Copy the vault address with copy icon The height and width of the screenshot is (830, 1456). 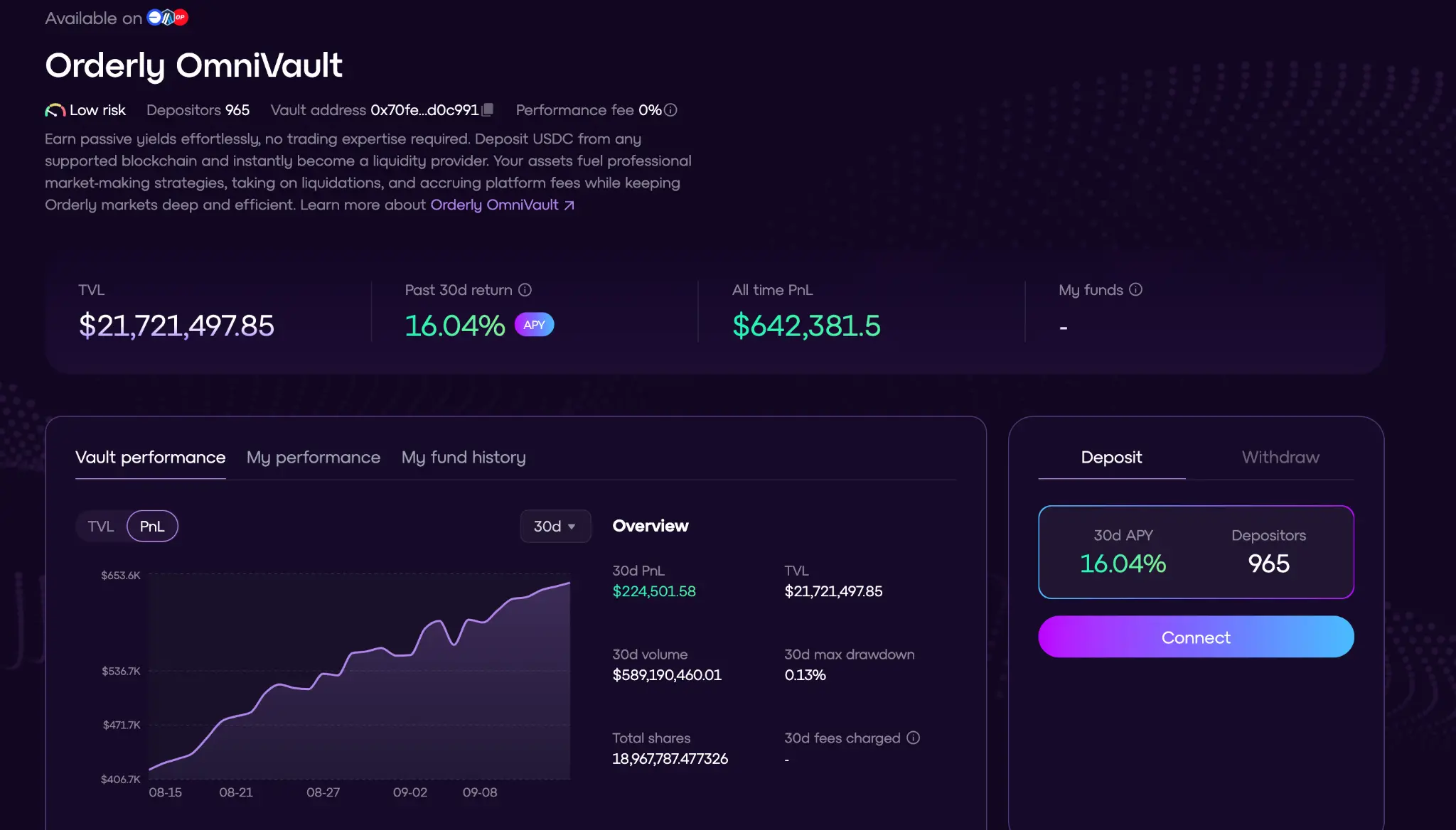[488, 110]
